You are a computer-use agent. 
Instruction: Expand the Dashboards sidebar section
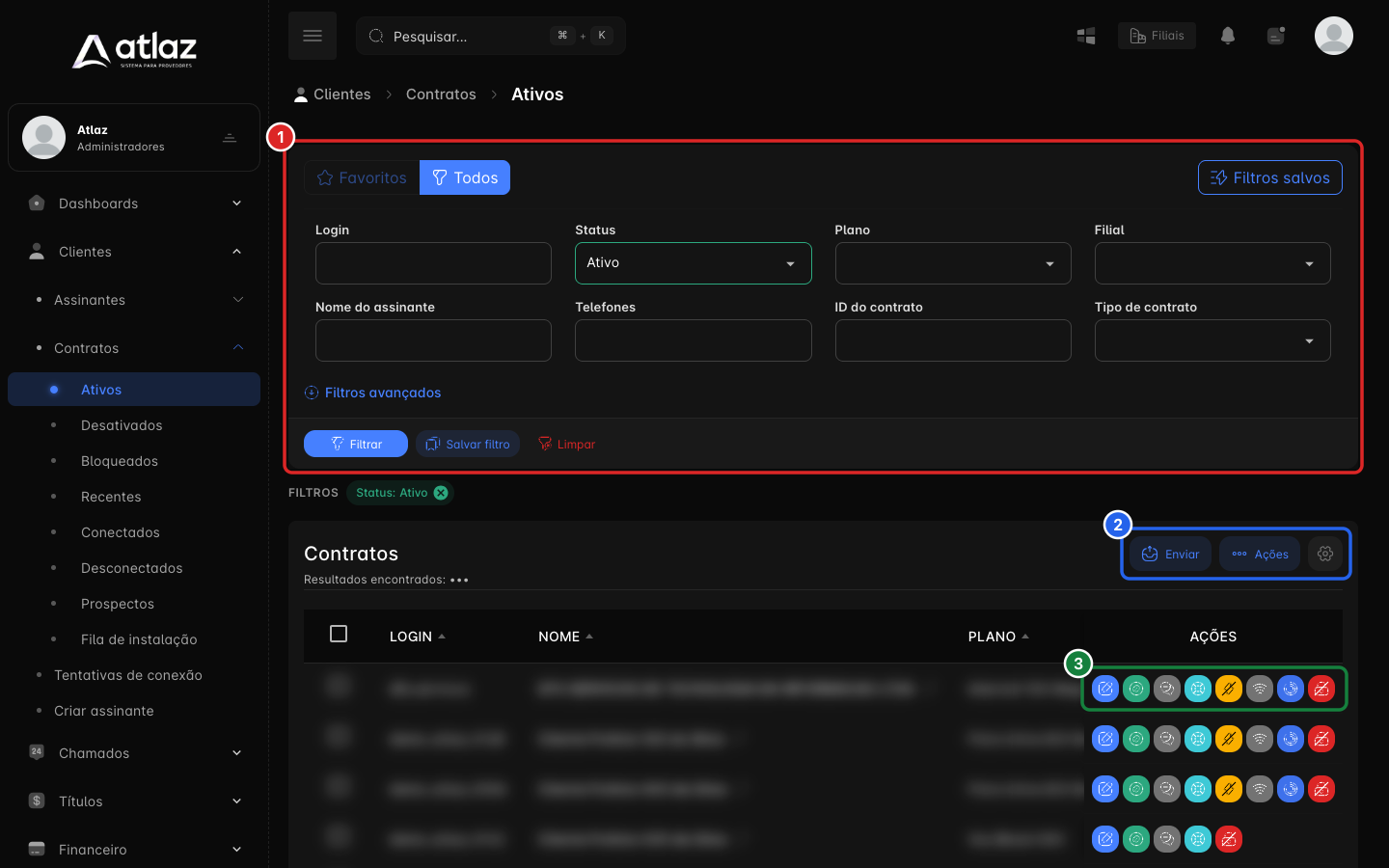click(x=134, y=203)
